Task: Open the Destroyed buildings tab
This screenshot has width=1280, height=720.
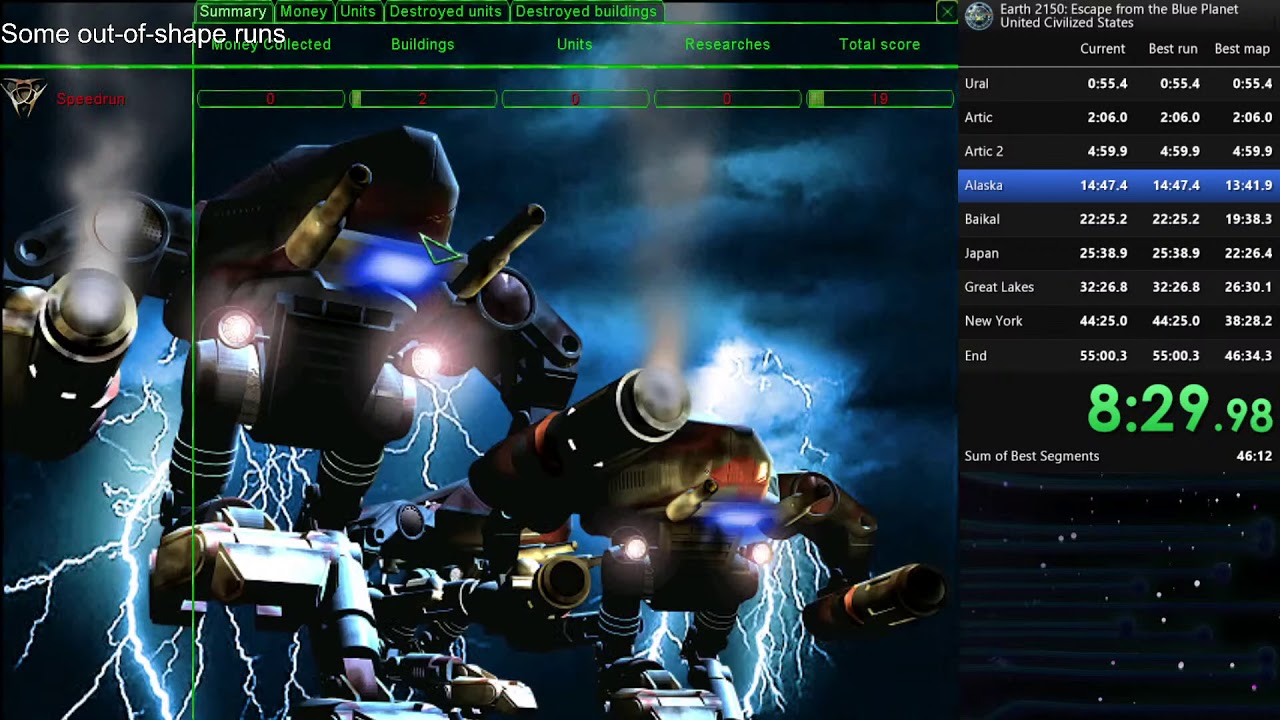Action: coord(586,12)
